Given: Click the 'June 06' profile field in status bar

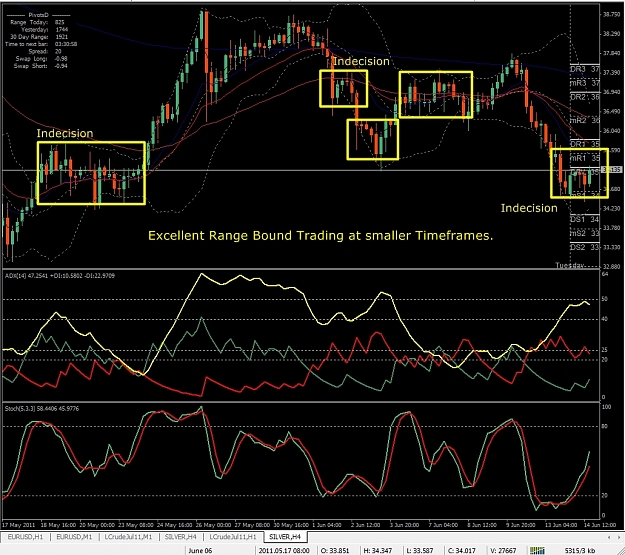Looking at the screenshot, I should [200, 551].
